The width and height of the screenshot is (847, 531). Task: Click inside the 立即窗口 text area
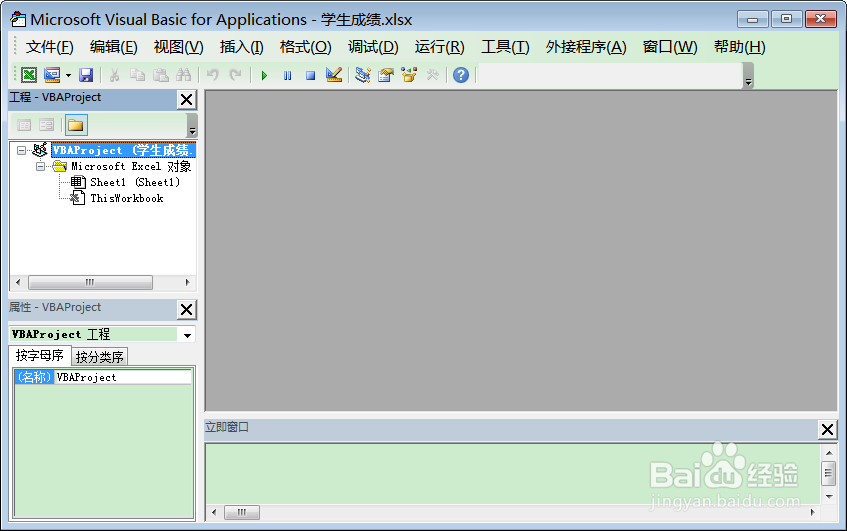tap(512, 474)
